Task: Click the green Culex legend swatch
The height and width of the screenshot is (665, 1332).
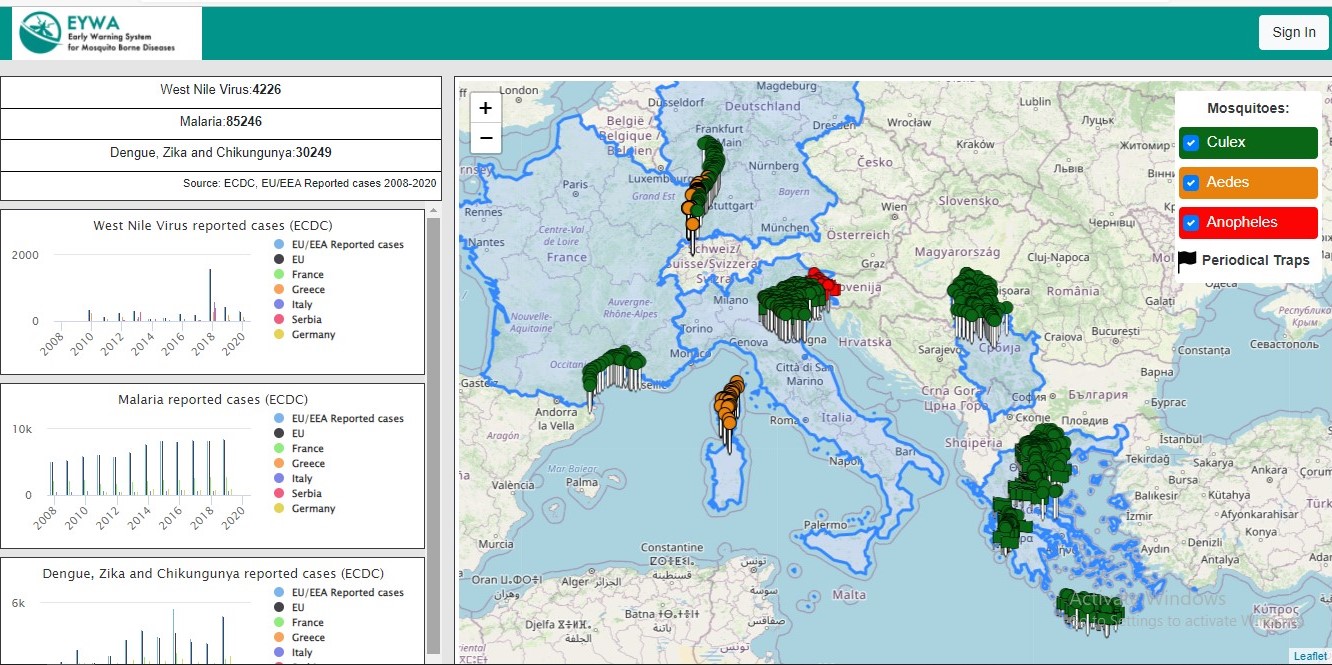Action: 1248,142
